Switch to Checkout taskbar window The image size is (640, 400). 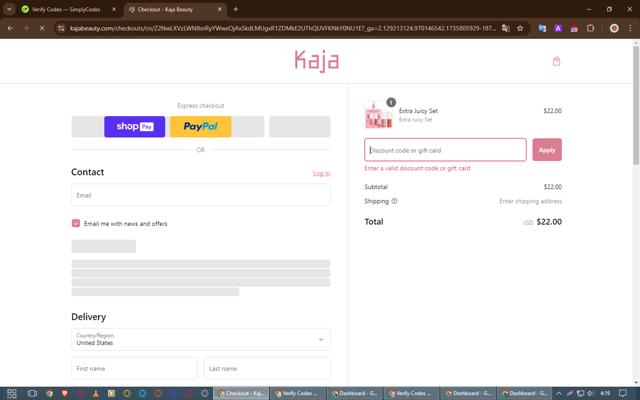(241, 393)
